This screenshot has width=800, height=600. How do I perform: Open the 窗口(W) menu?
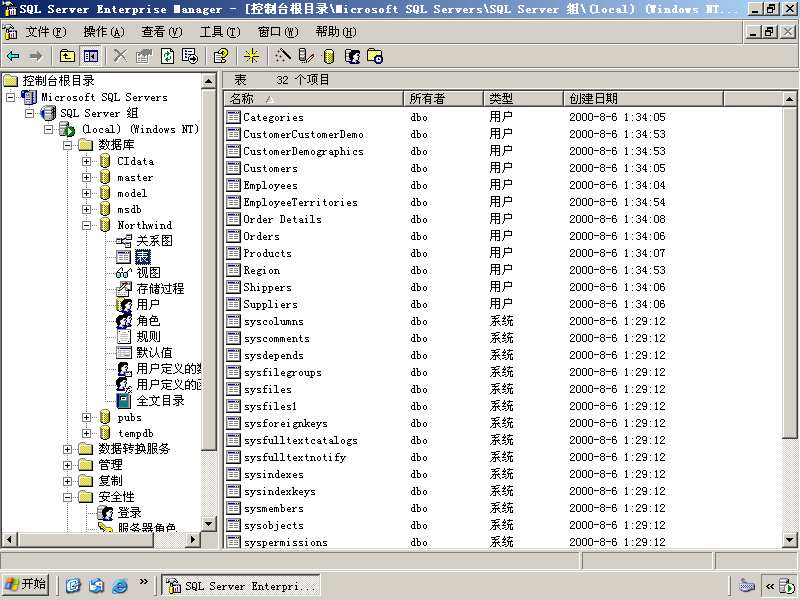(278, 32)
